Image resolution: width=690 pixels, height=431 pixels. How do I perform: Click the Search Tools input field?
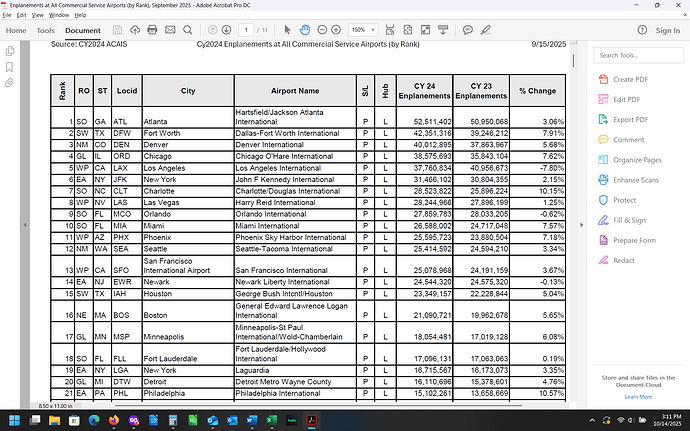click(x=637, y=55)
